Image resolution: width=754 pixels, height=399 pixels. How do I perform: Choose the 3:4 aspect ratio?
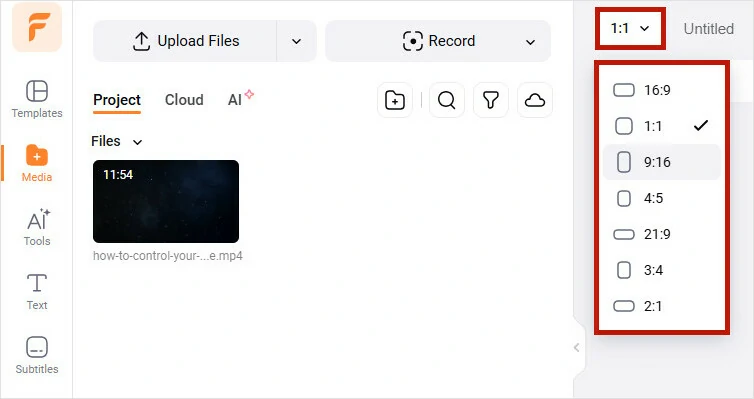pos(661,270)
